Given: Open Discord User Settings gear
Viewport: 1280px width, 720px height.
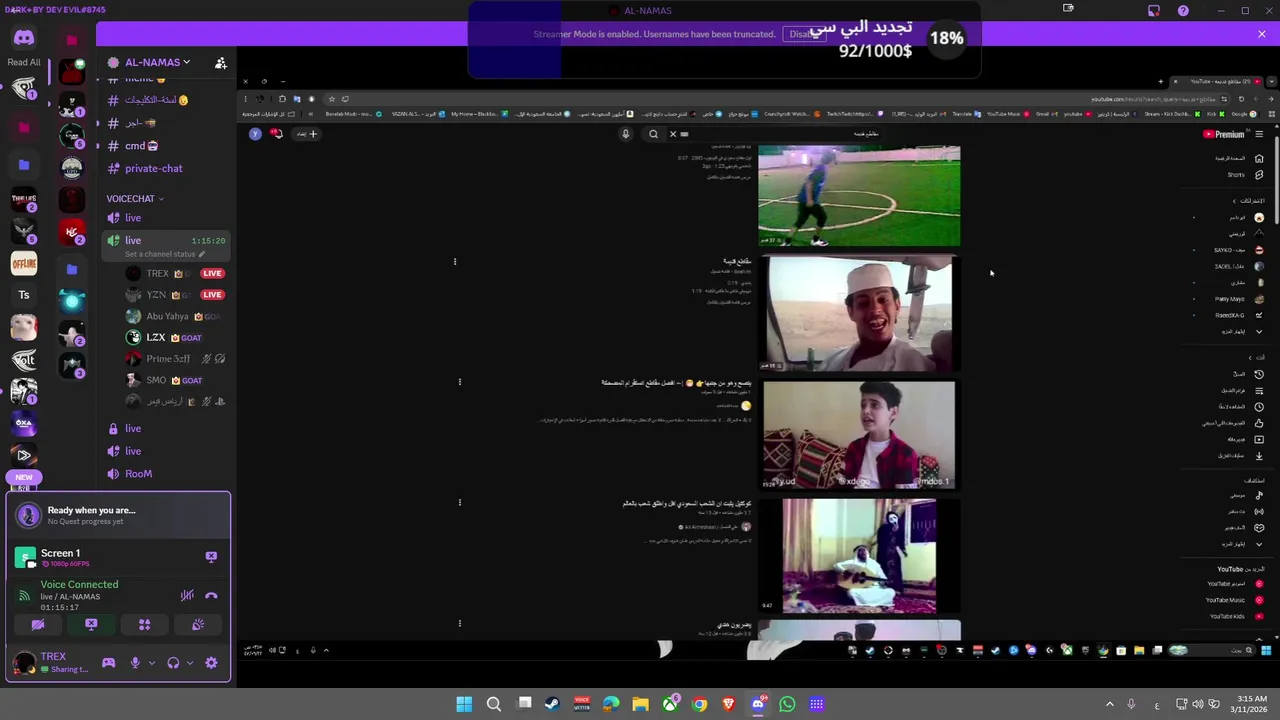Looking at the screenshot, I should (211, 662).
